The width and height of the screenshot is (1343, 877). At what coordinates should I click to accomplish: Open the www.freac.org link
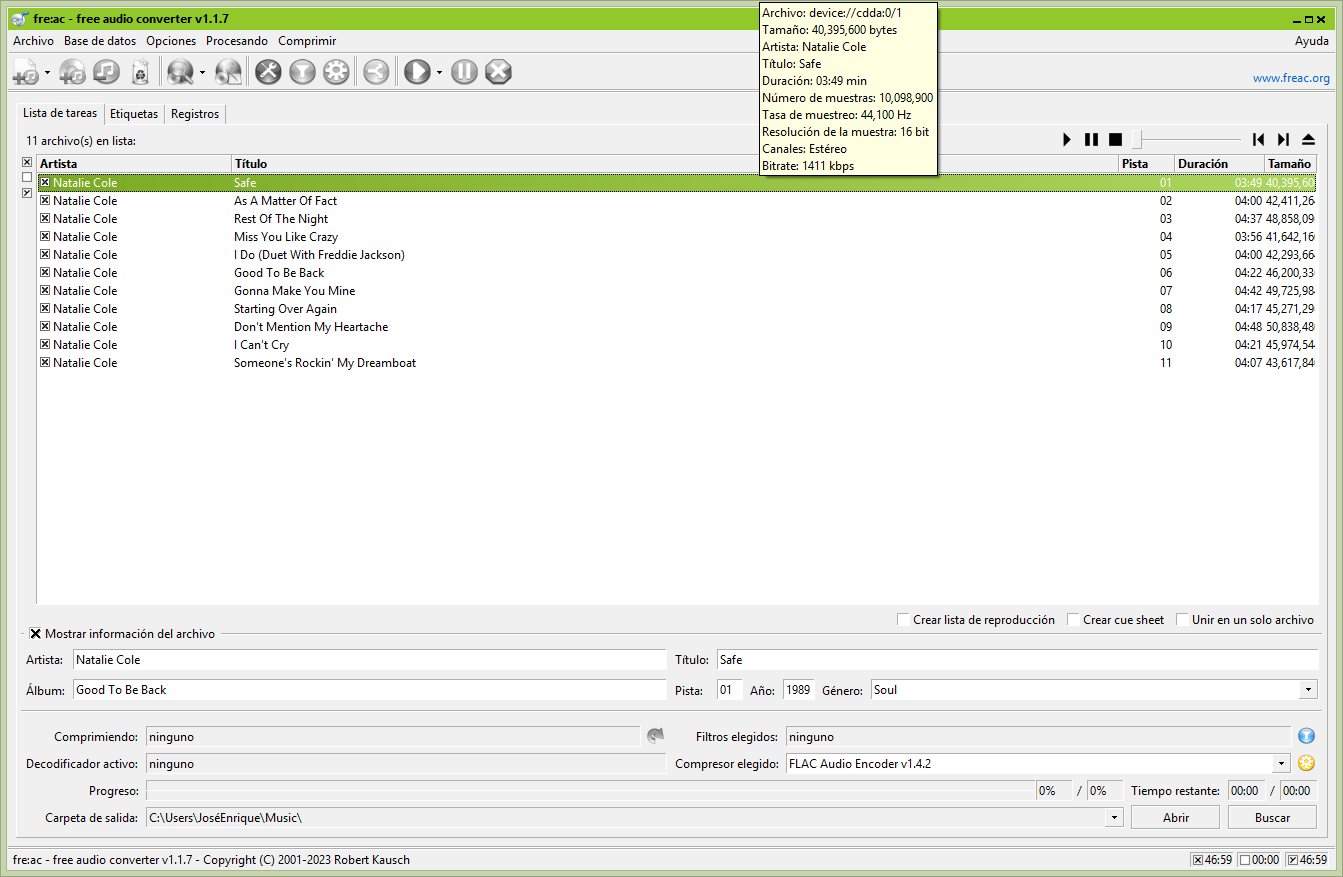tap(1291, 78)
